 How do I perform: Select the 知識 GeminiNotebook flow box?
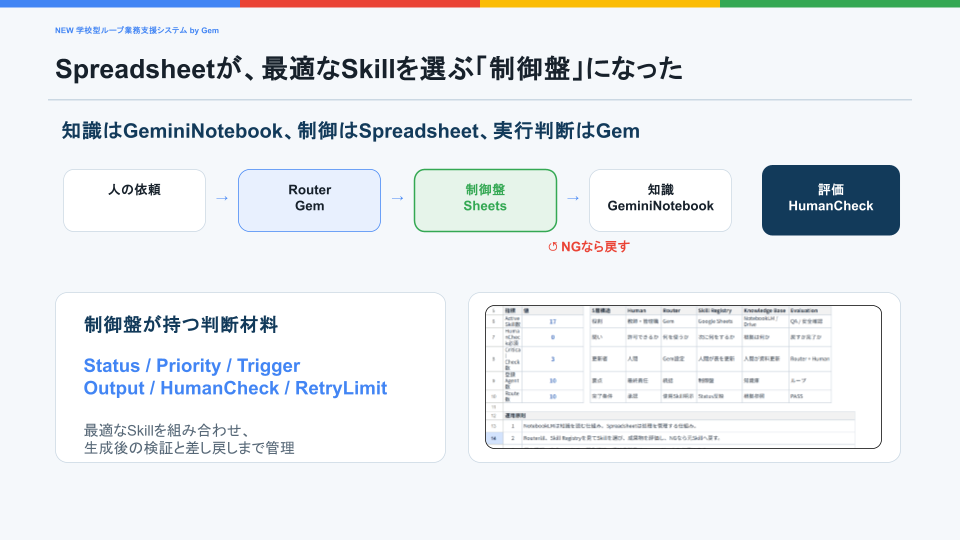click(x=660, y=200)
